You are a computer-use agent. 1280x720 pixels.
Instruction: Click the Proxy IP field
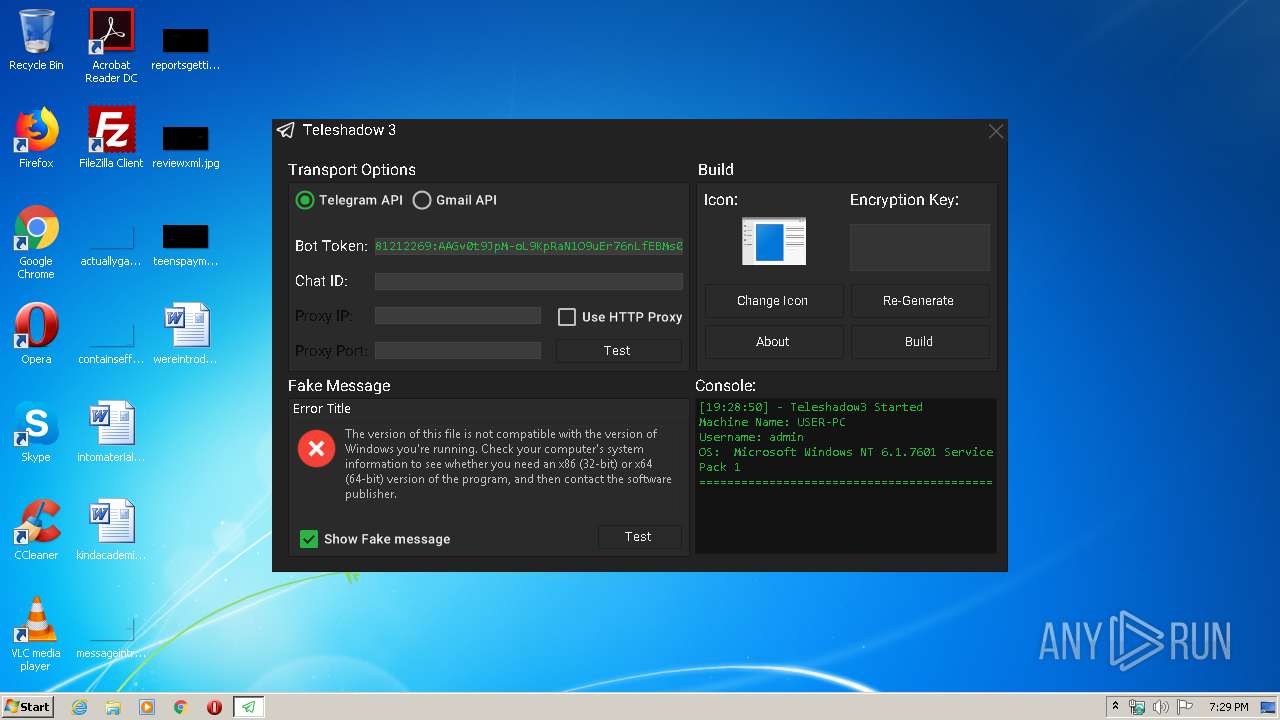[458, 316]
